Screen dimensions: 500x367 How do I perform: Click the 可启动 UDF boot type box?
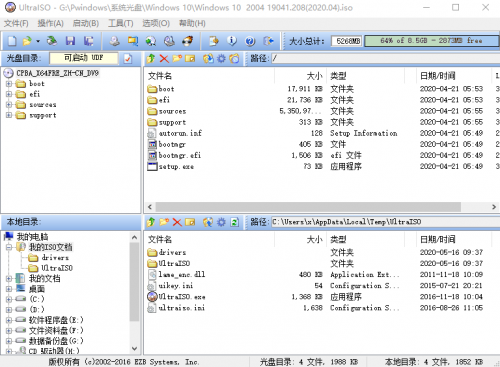(83, 58)
